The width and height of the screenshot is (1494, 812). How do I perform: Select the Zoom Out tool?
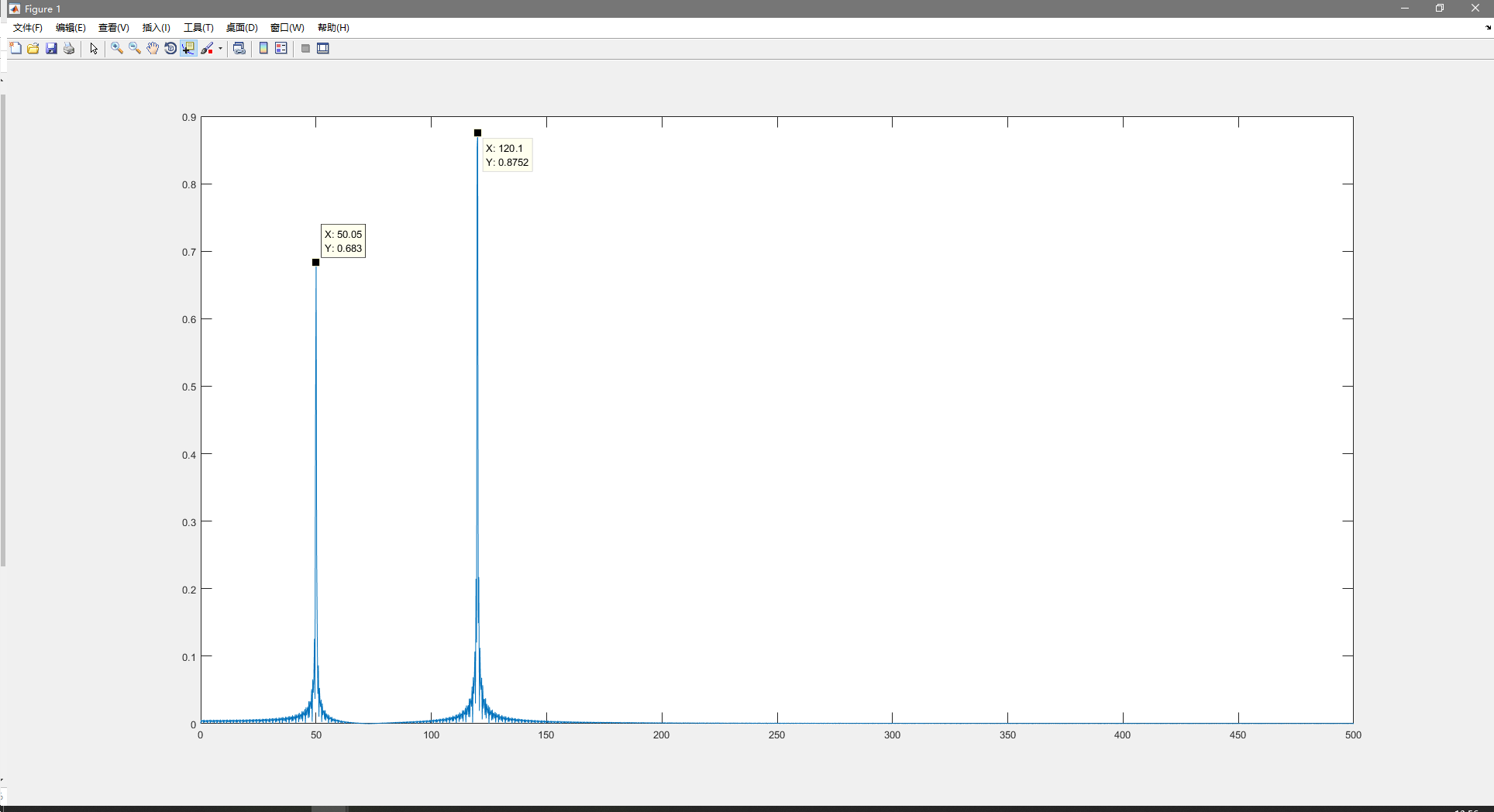tap(134, 48)
